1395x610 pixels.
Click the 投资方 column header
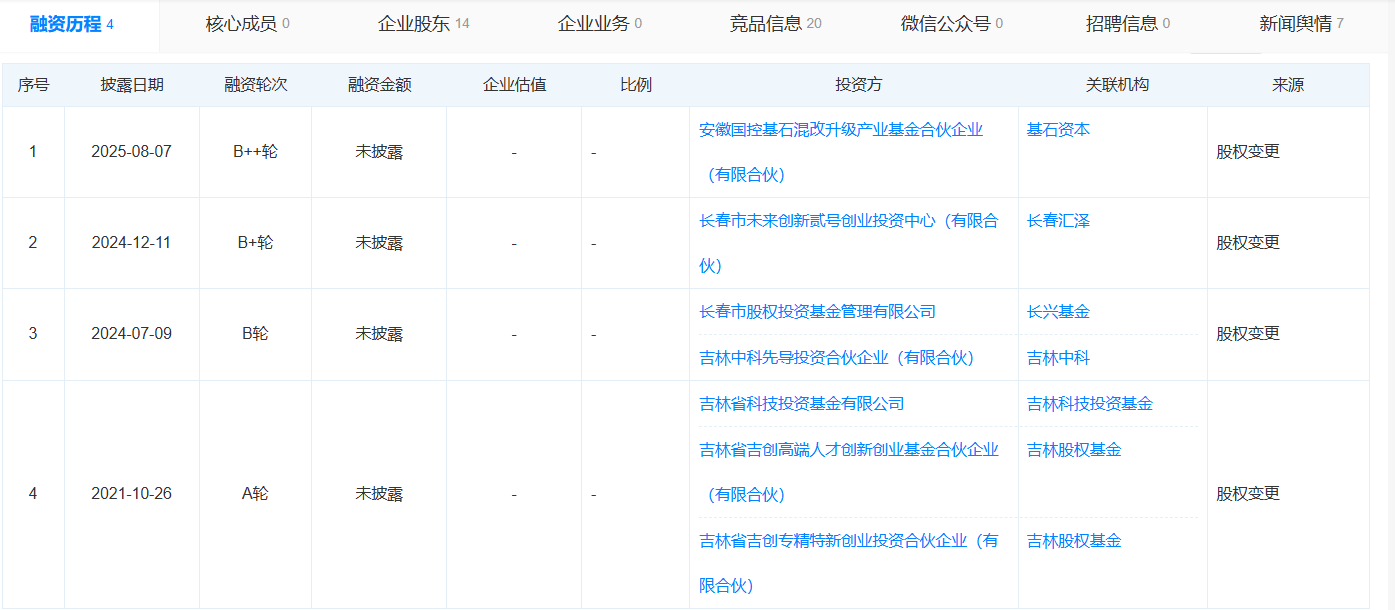859,85
